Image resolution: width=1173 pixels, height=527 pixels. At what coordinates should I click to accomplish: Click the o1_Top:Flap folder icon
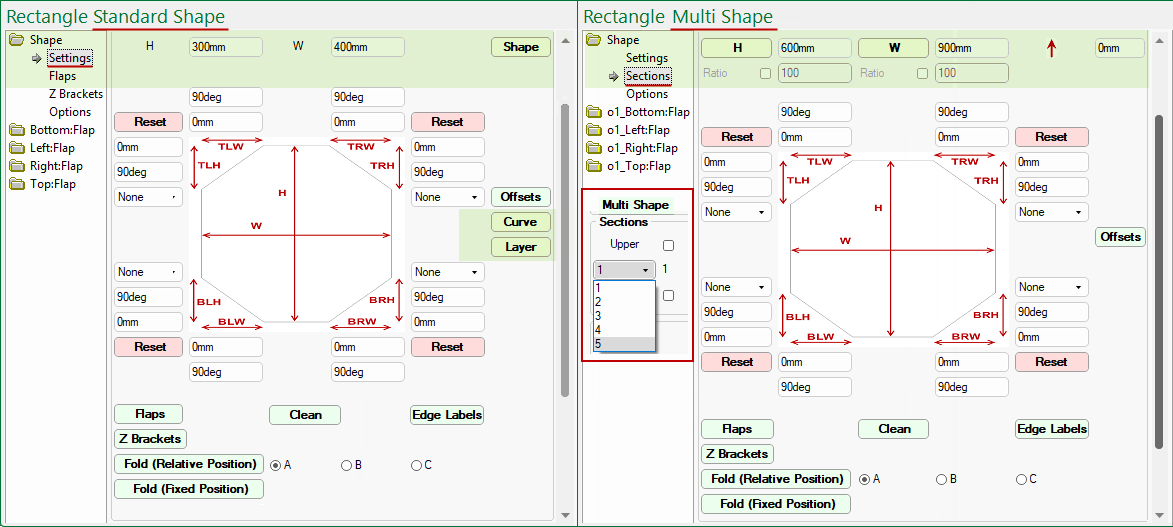pyautogui.click(x=594, y=166)
